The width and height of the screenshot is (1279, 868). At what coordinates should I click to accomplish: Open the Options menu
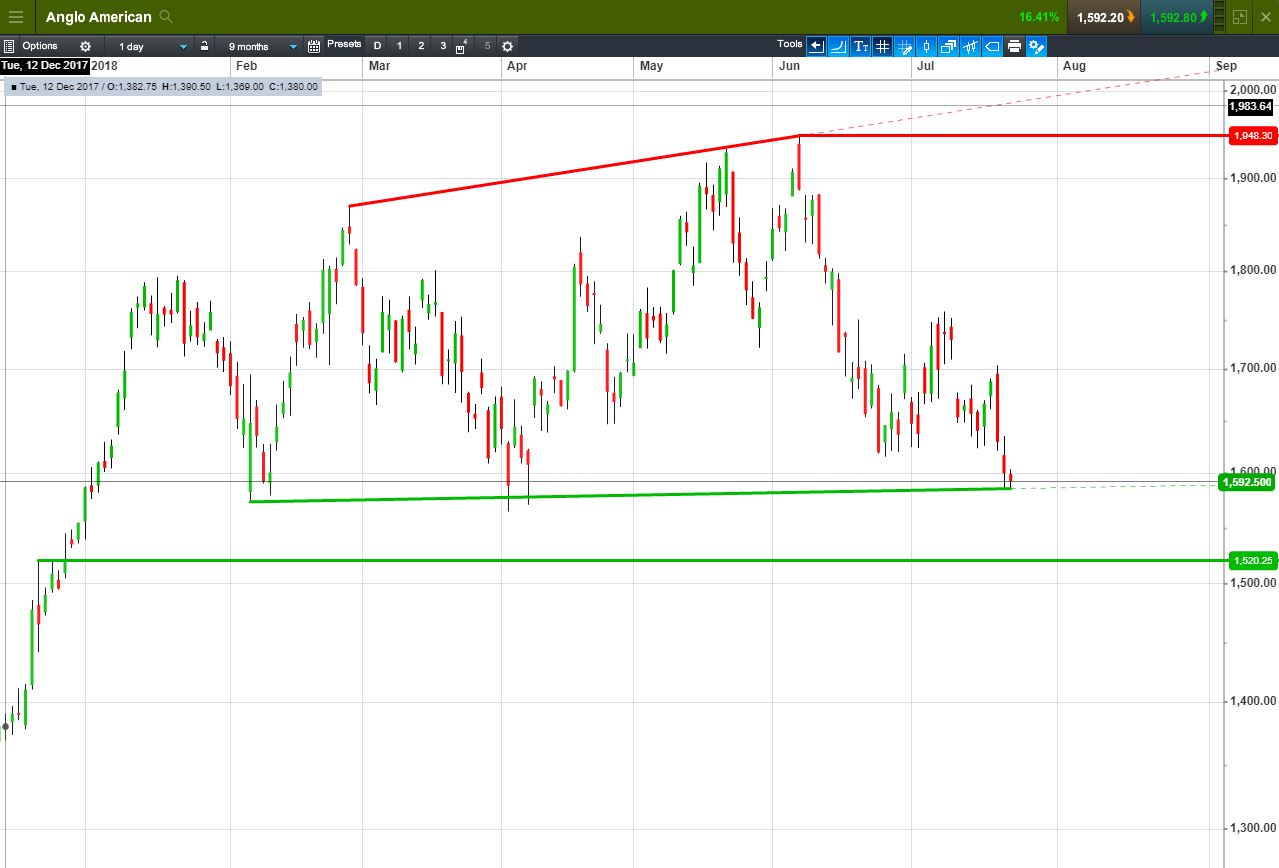40,46
